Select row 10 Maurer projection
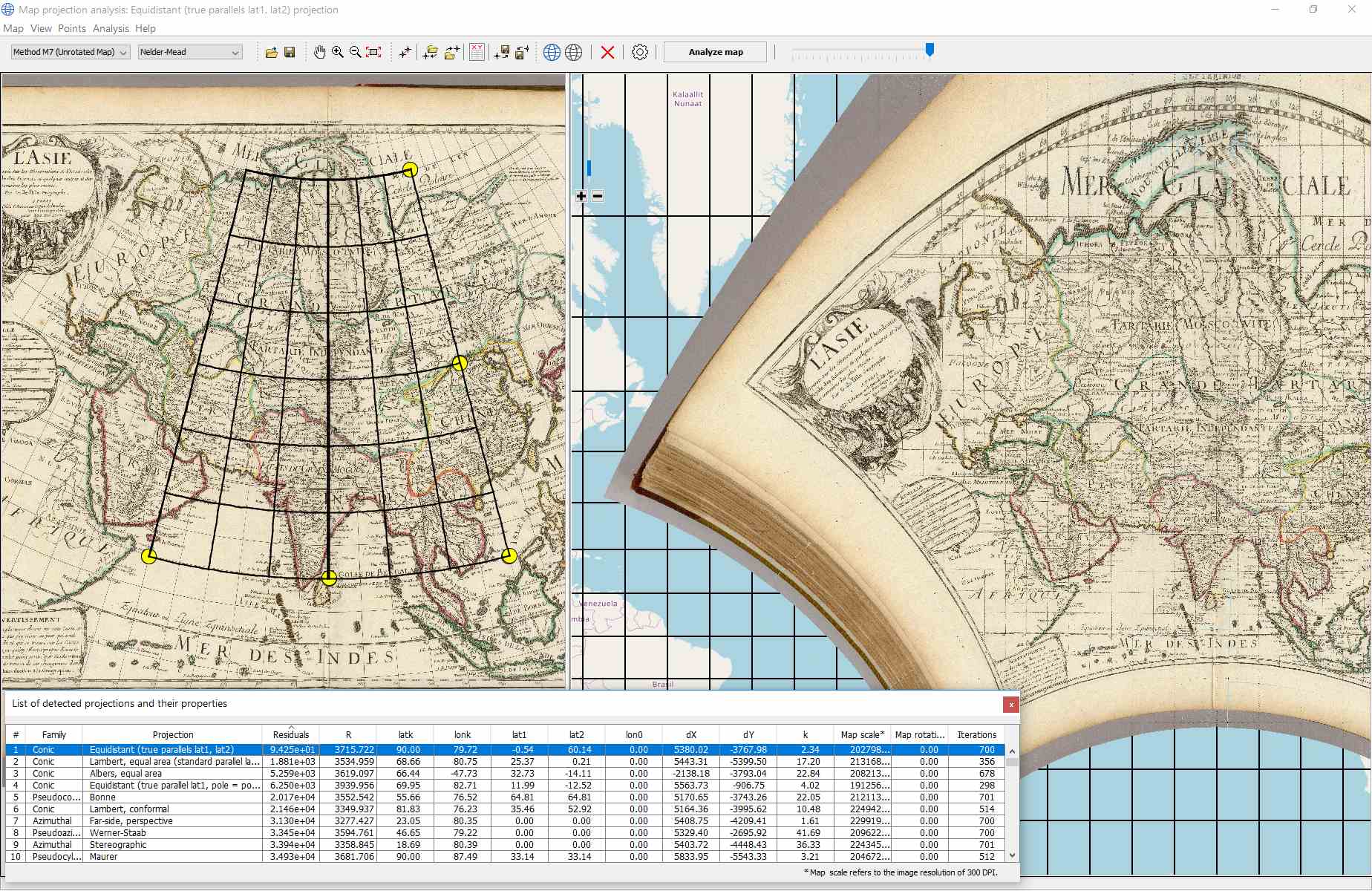Viewport: 1372px width, 891px height. (x=505, y=857)
